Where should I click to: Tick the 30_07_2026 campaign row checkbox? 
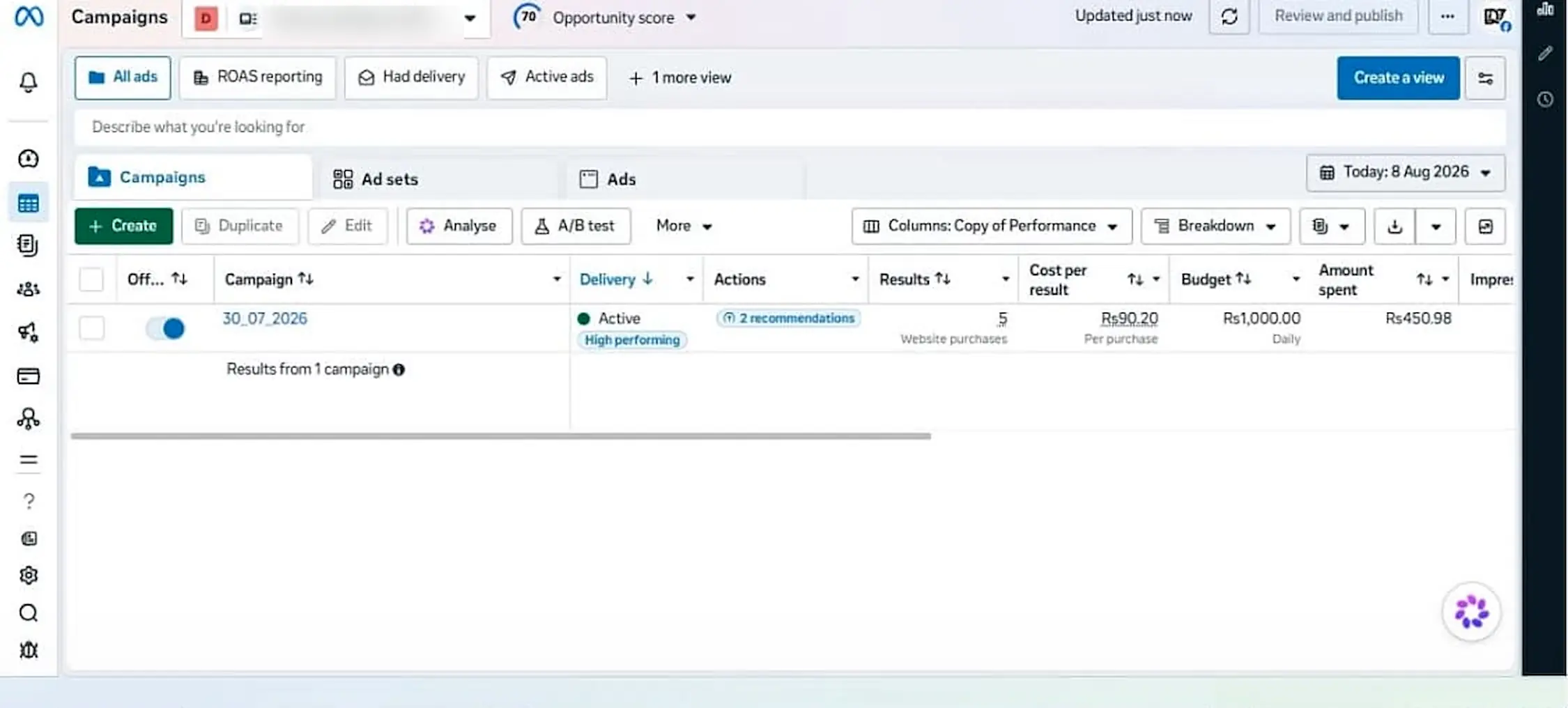pos(92,328)
